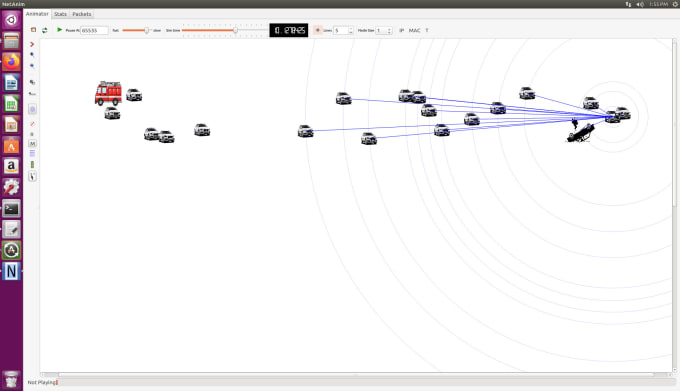Click the horizontal scrollbar of the canvas
This screenshot has height=391, width=680.
356,375
